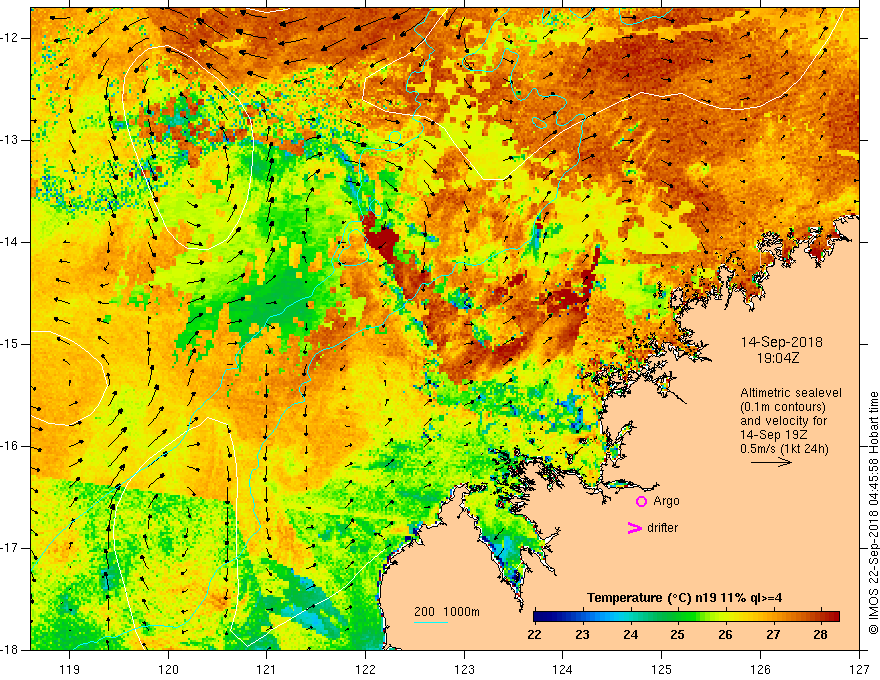Image resolution: width=880 pixels, height=680 pixels.
Task: Click longitude axis label 123
Action: 464,669
